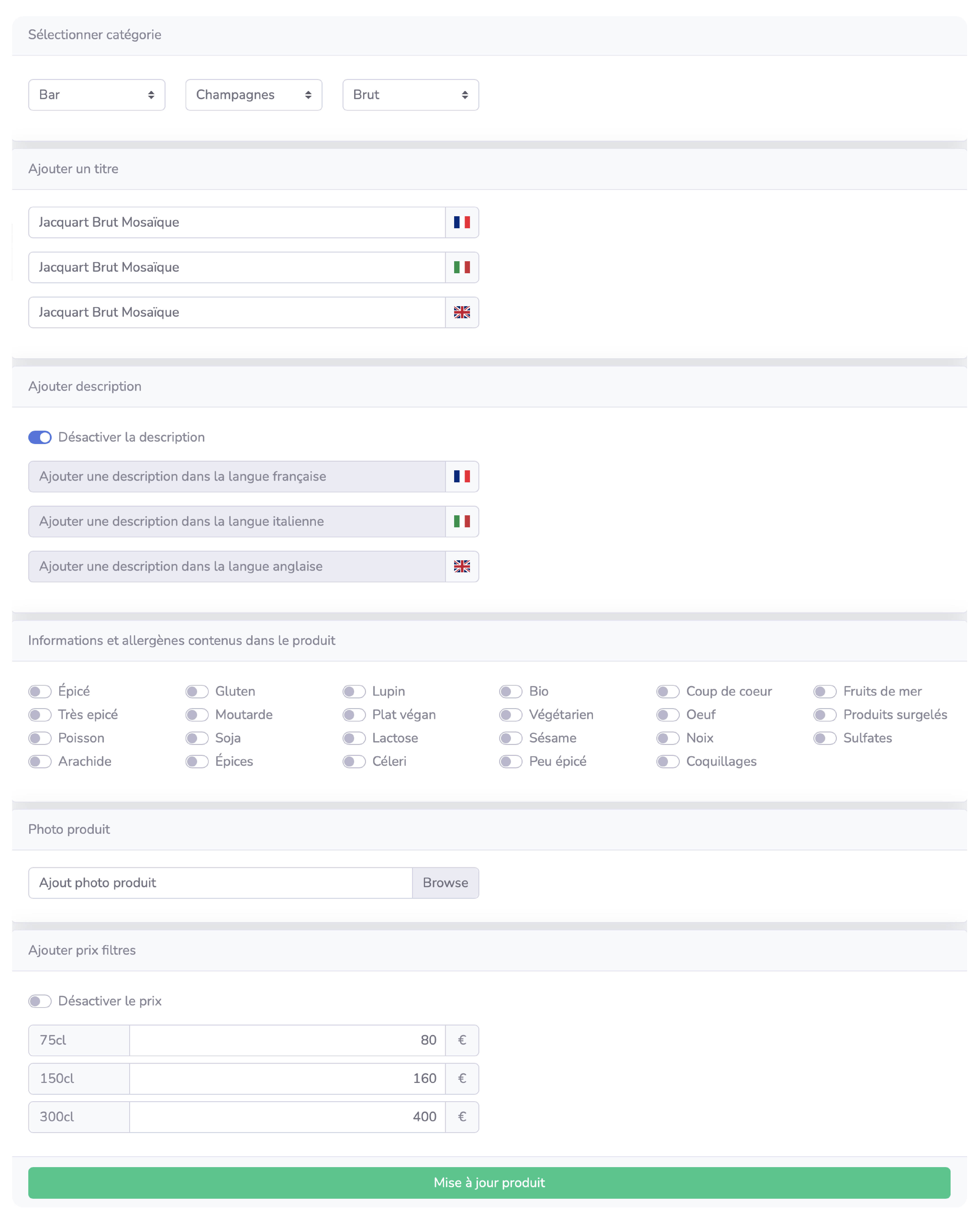Toggle Sulfates allergen switch on
980x1221 pixels.
pos(825,738)
